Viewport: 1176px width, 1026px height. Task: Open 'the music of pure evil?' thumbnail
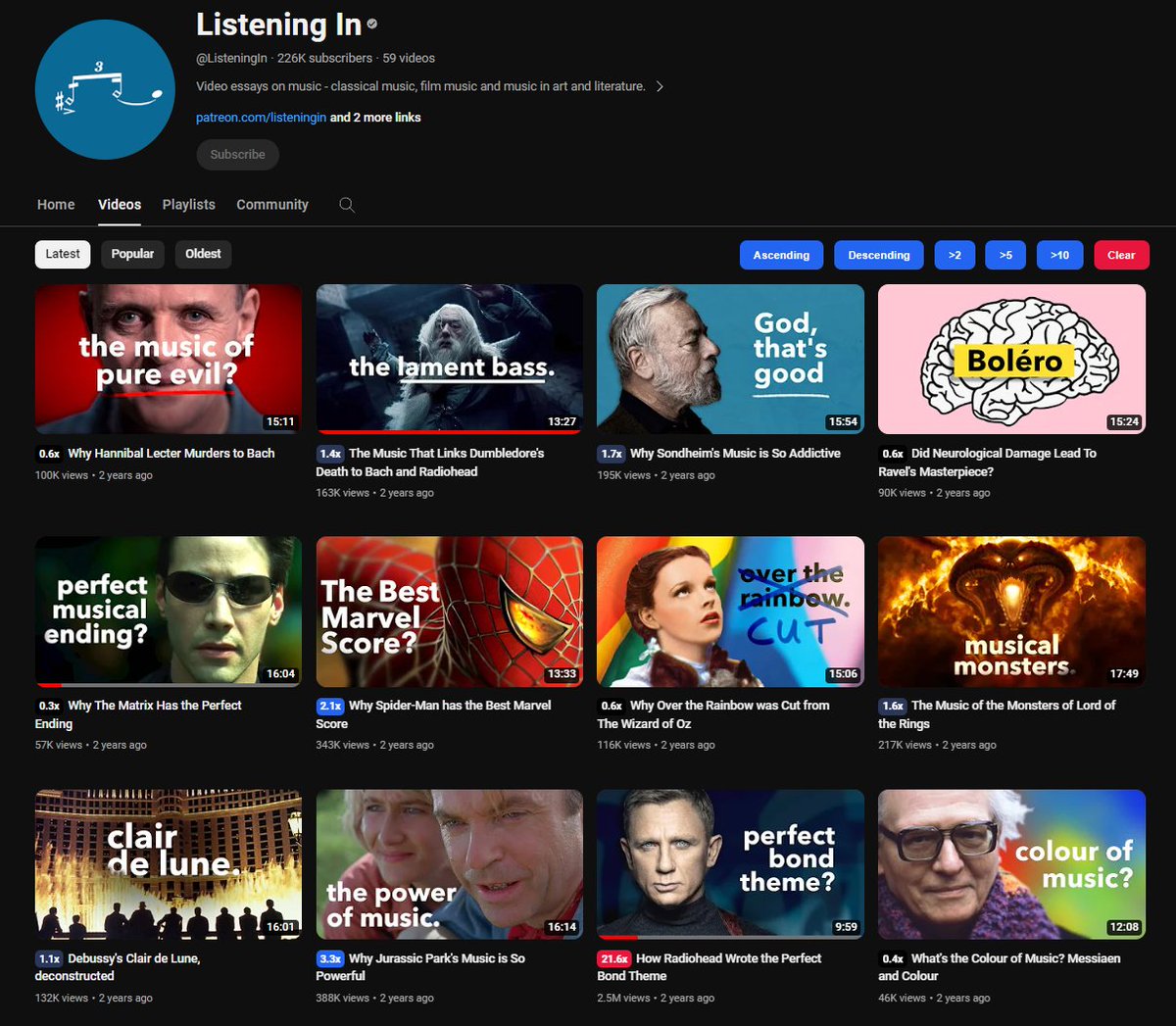click(169, 359)
